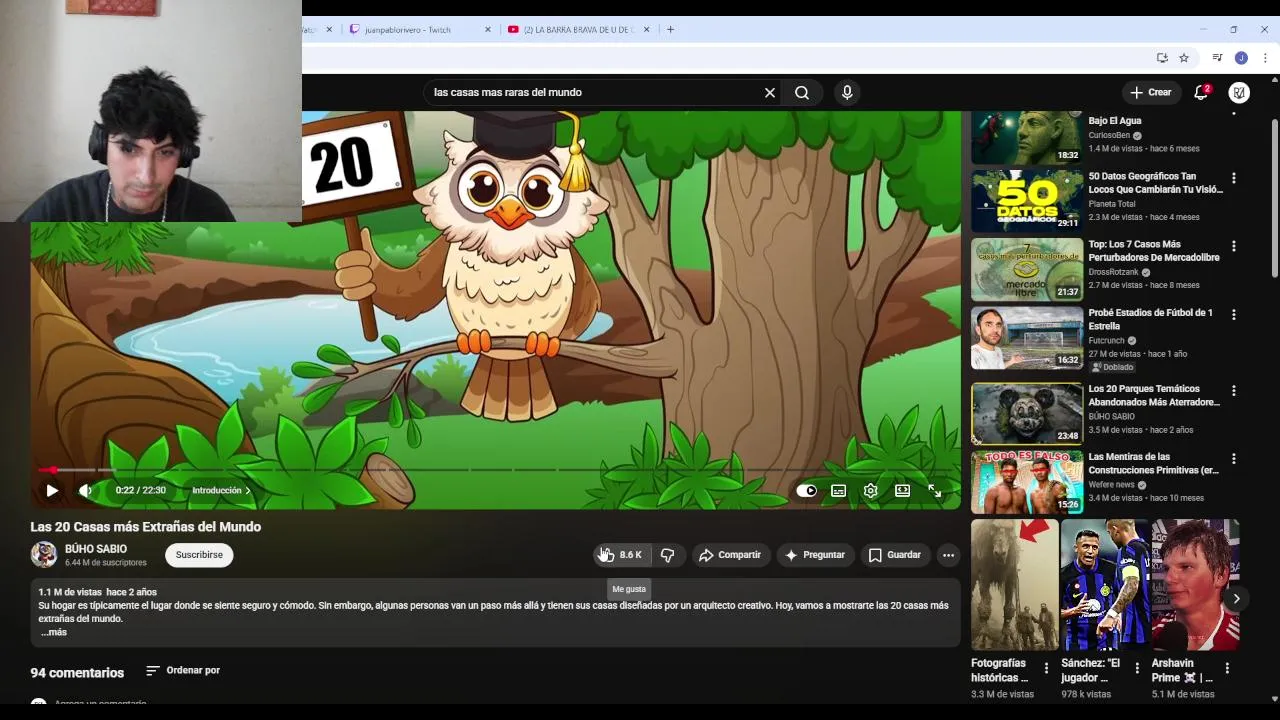Start voice search with the microphone

click(847, 92)
